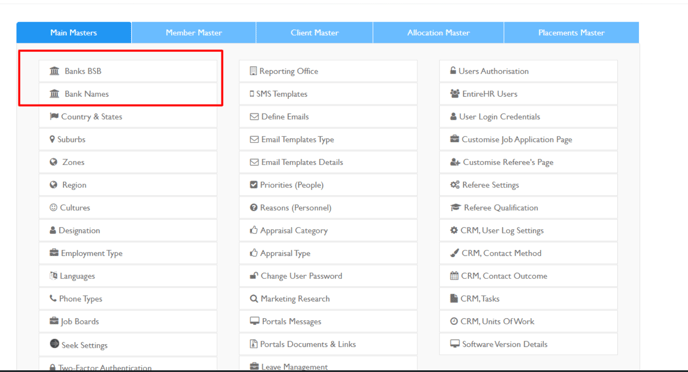This screenshot has width=688, height=372.
Task: Click the briefcase icon for Job Boards
Action: [54, 321]
